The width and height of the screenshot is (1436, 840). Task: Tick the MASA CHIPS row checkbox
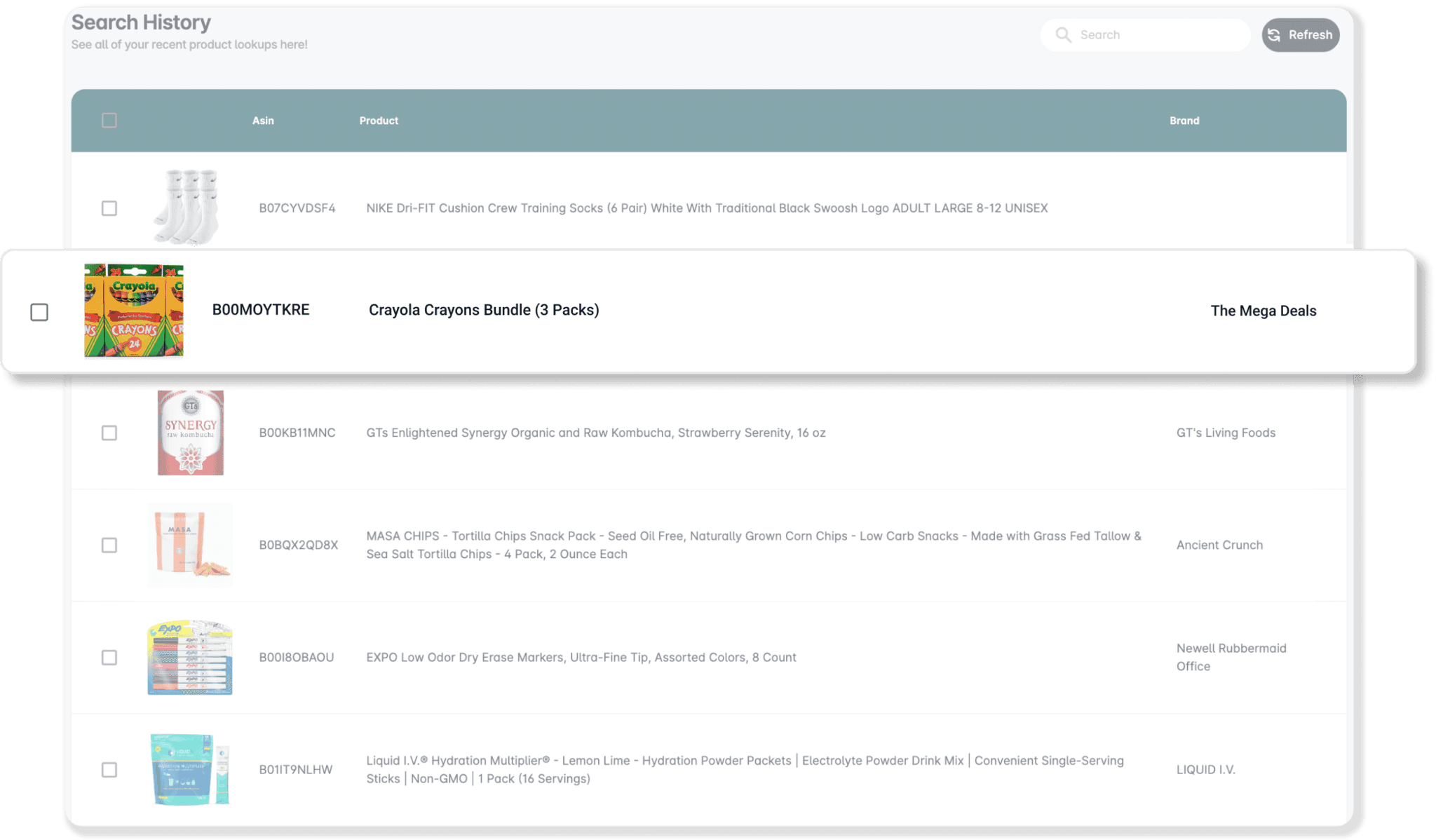point(109,545)
